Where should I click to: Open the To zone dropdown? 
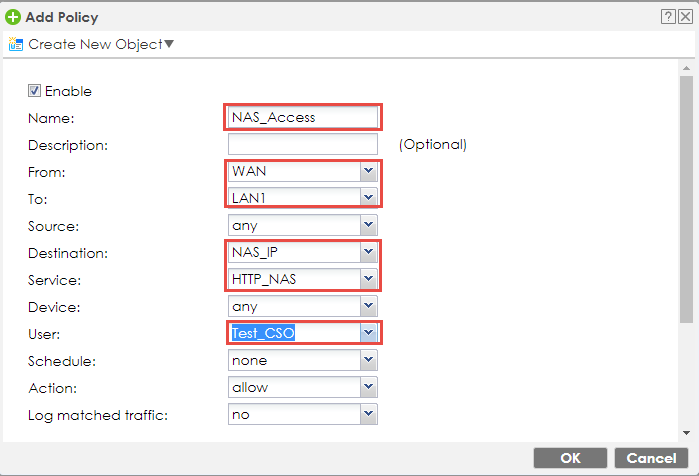[x=368, y=198]
